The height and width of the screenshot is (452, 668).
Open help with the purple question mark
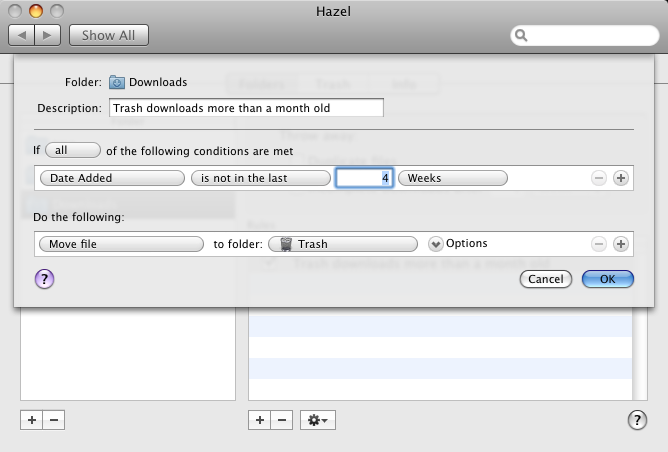[x=44, y=279]
